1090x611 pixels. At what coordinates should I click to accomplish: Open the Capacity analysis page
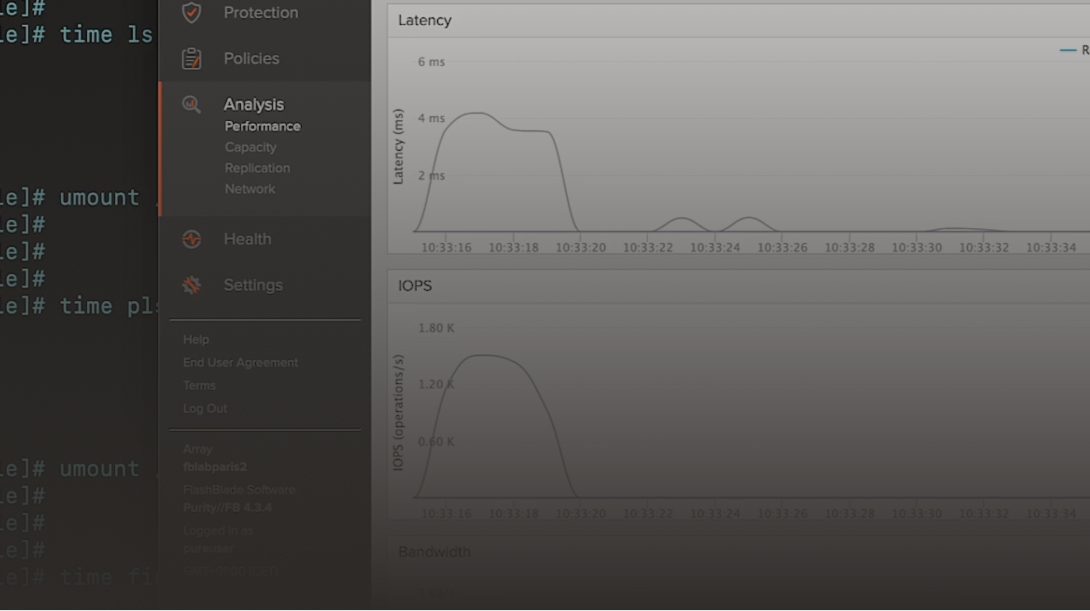click(250, 147)
